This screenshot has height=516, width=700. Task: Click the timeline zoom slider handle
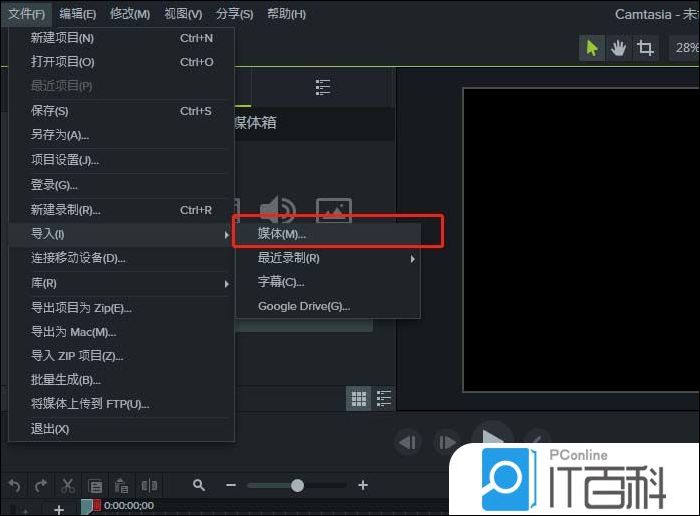tap(297, 485)
